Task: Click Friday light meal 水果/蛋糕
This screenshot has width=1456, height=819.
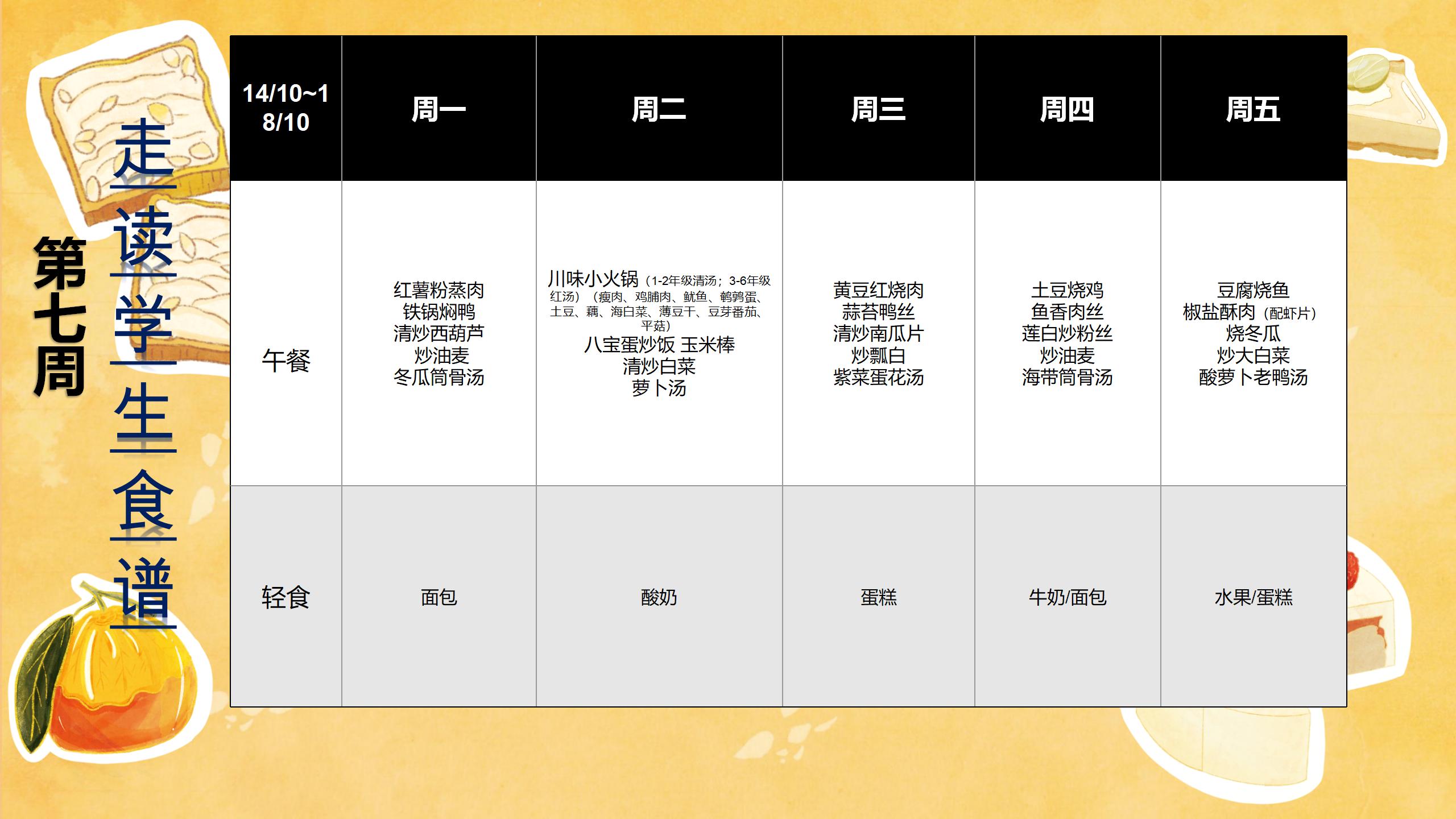Action: click(1253, 597)
